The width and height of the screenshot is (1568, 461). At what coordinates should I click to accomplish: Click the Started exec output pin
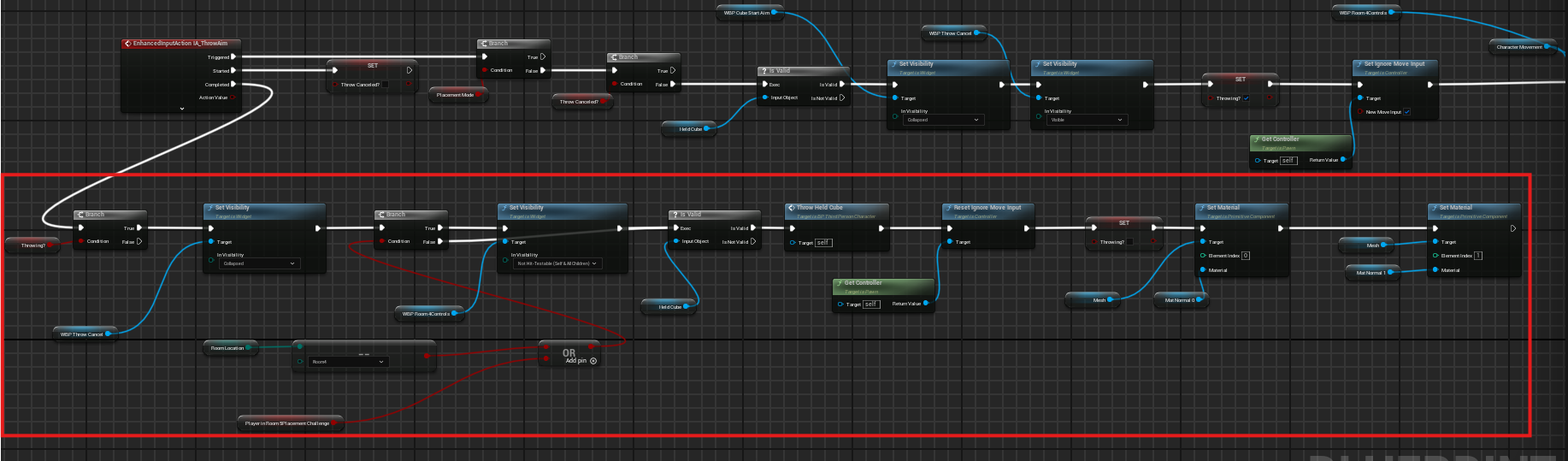[233, 71]
